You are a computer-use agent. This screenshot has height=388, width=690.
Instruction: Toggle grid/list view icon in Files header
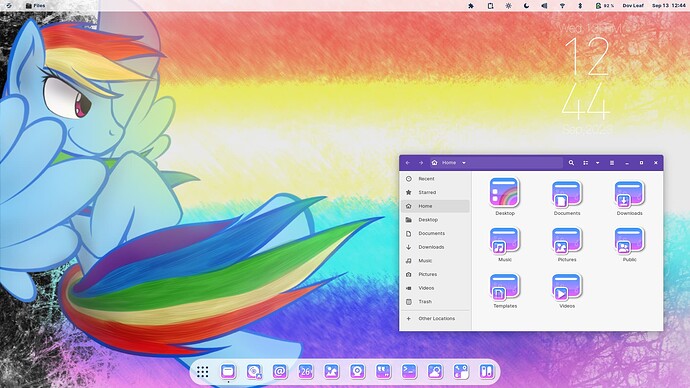586,163
